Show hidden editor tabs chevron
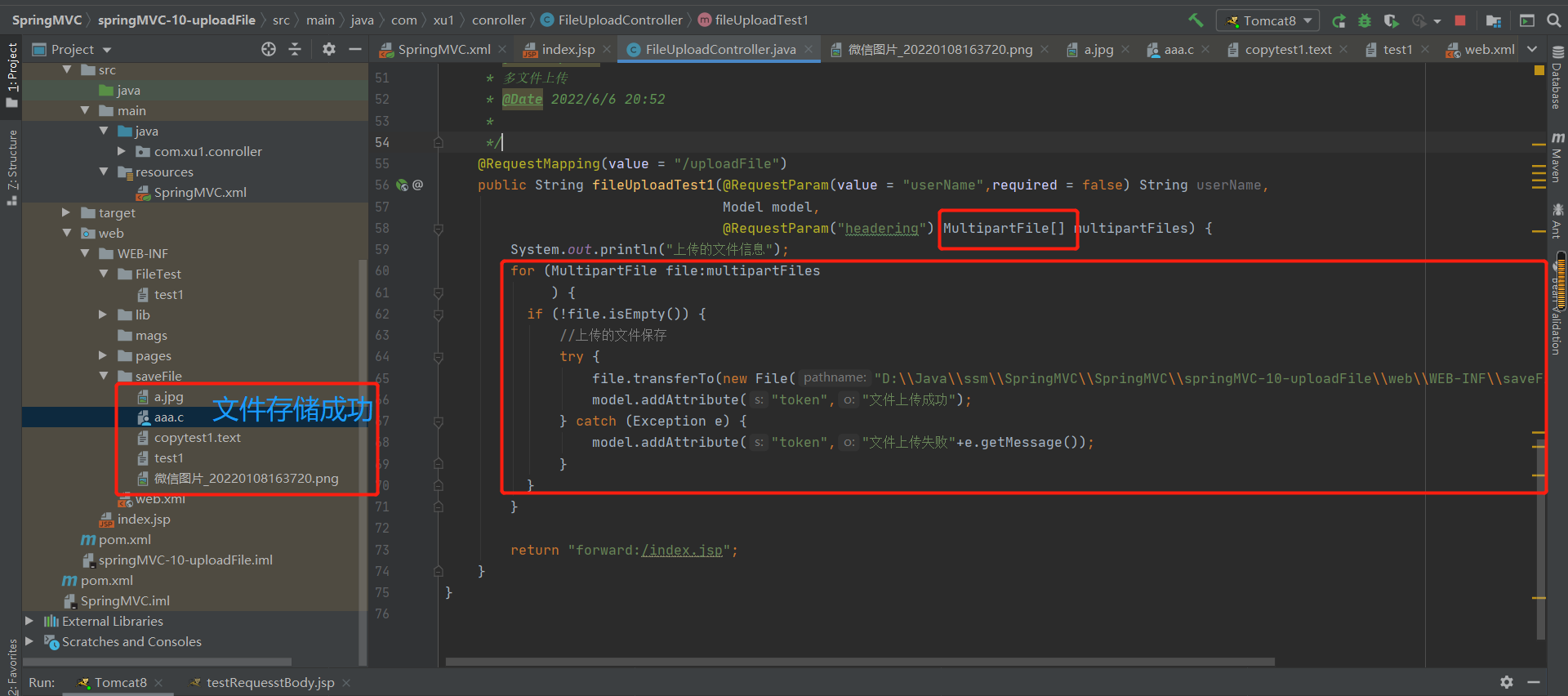The height and width of the screenshot is (696, 1568). (x=1532, y=49)
